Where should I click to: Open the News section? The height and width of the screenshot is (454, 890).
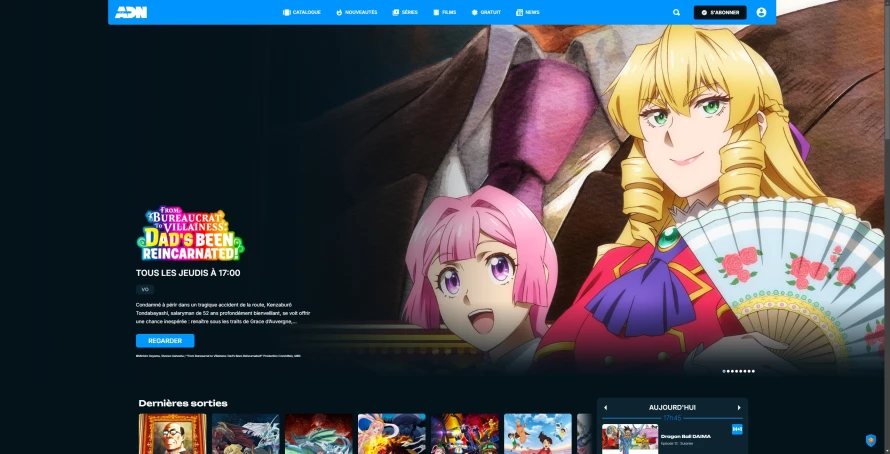pos(528,12)
